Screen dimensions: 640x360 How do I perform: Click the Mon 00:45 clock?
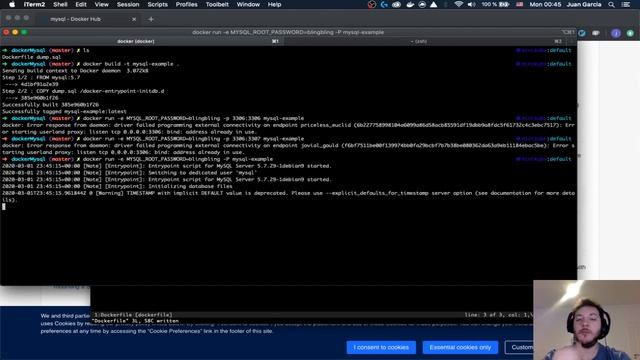click(x=545, y=4)
